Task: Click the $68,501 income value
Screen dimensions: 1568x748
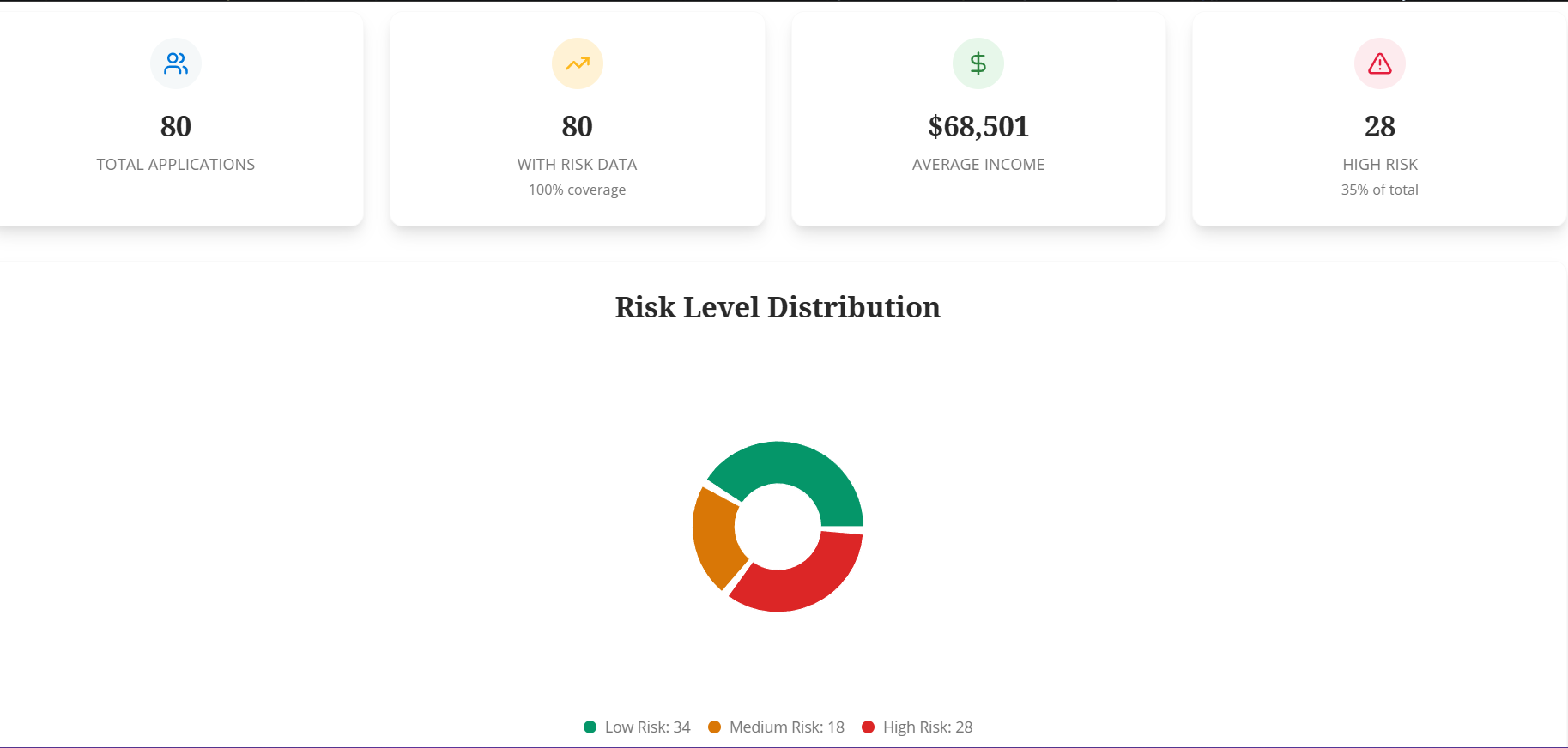Action: pyautogui.click(x=978, y=127)
